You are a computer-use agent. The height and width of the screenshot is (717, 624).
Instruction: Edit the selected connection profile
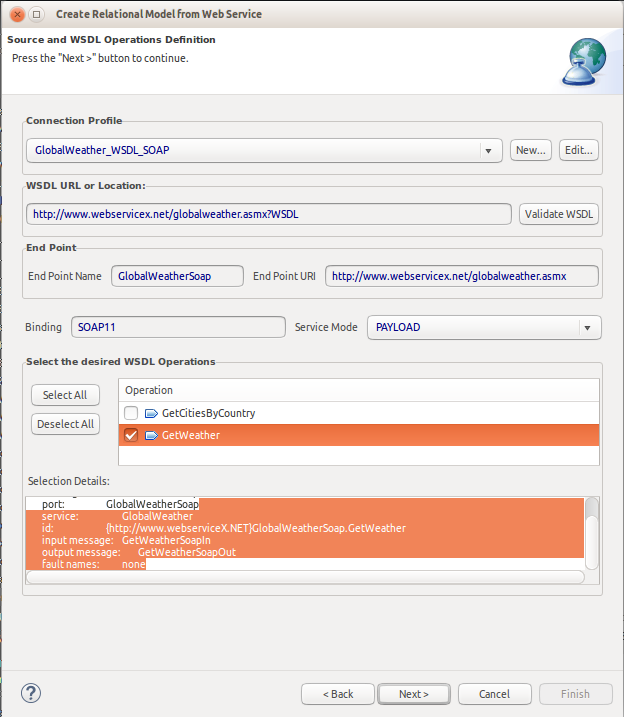pyautogui.click(x=578, y=151)
